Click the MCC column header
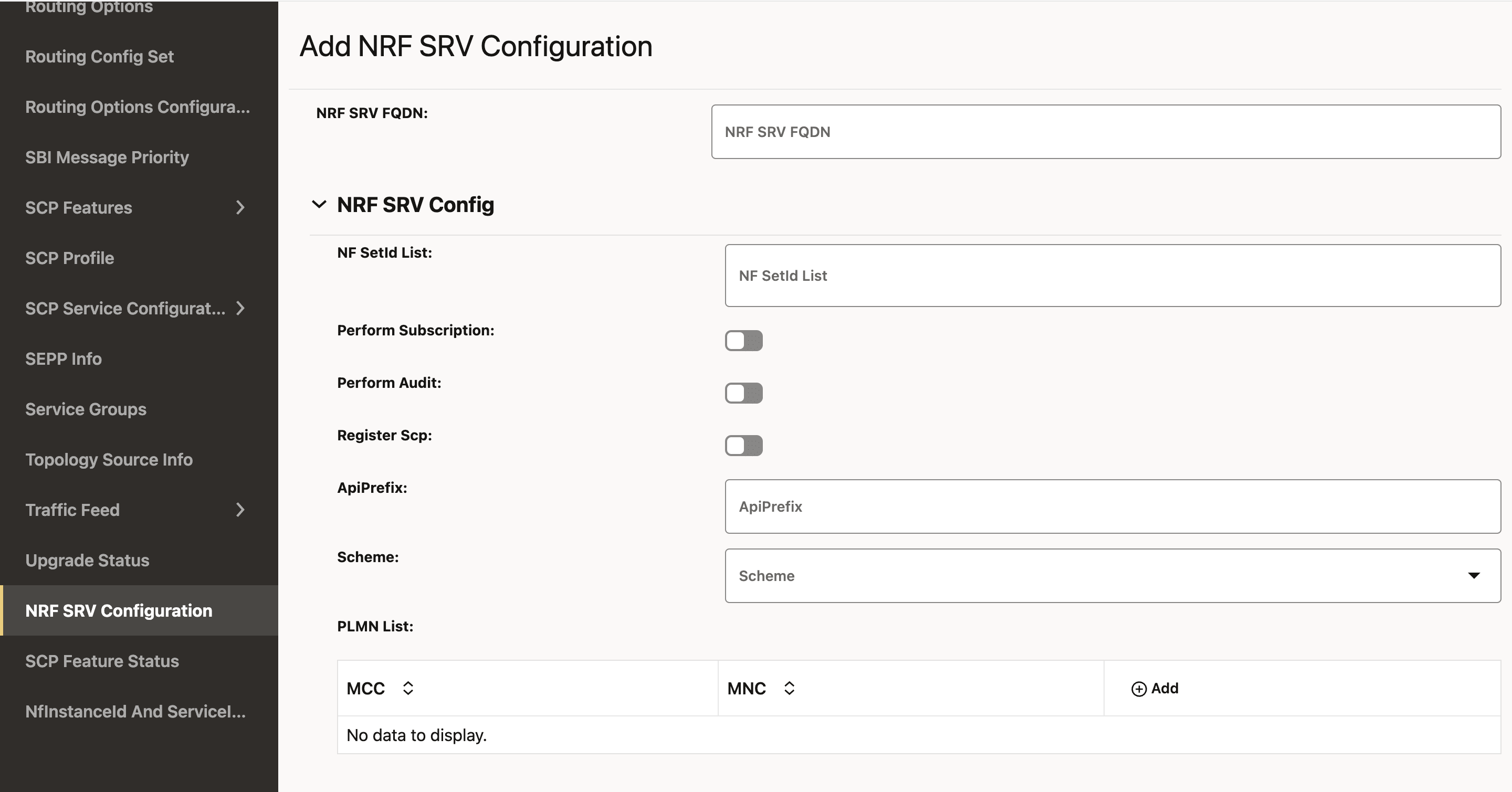The height and width of the screenshot is (792, 1512). click(x=366, y=688)
